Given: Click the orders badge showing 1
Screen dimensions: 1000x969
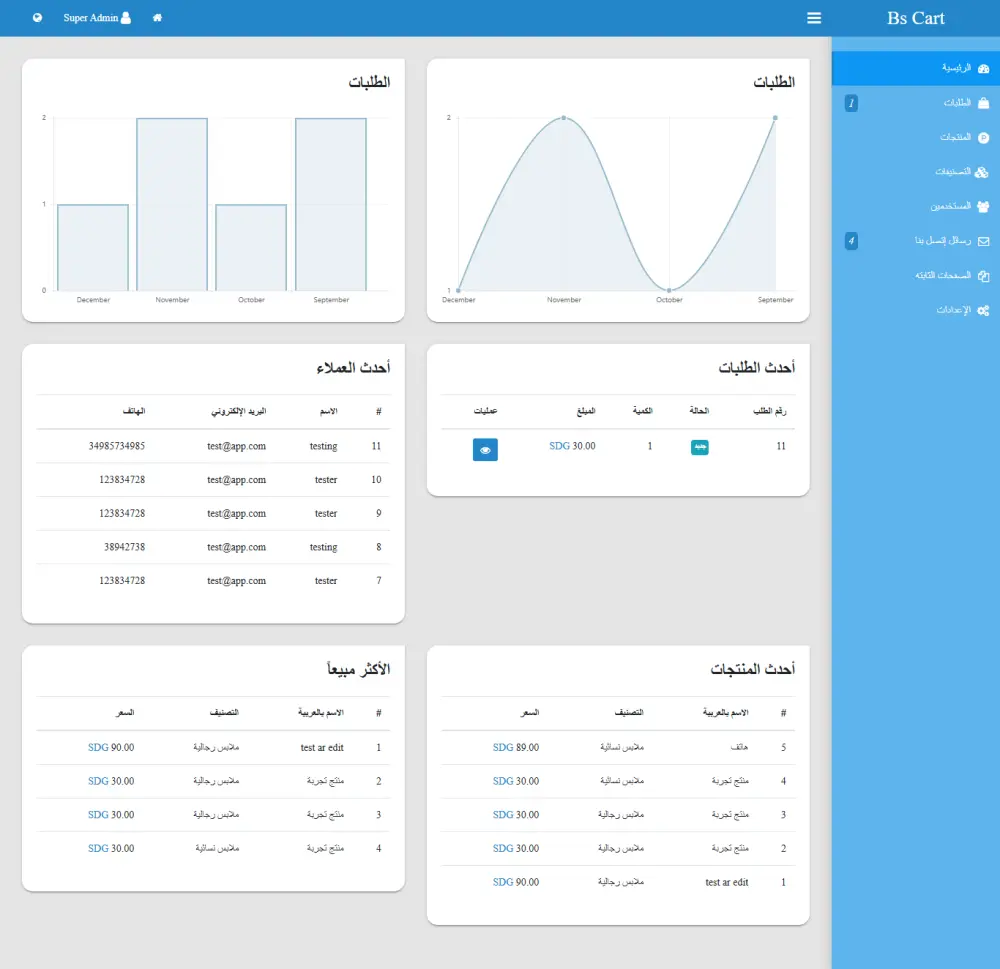Looking at the screenshot, I should coord(850,102).
